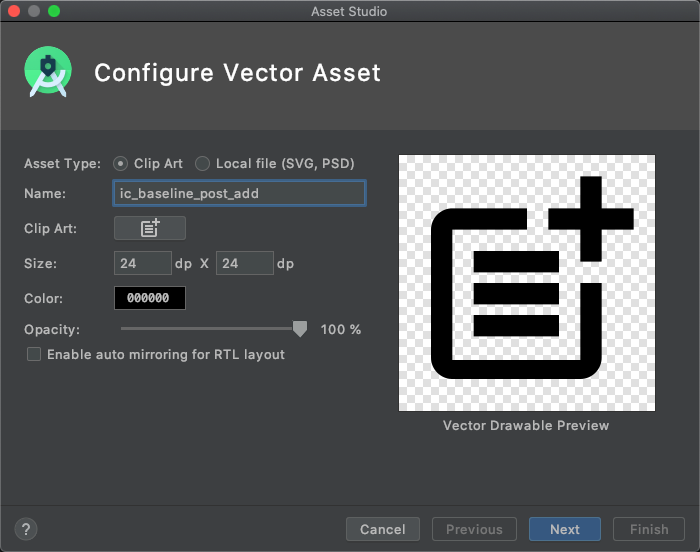The height and width of the screenshot is (552, 700).
Task: Click the Name field ic_baseline_post_add
Action: coord(240,193)
